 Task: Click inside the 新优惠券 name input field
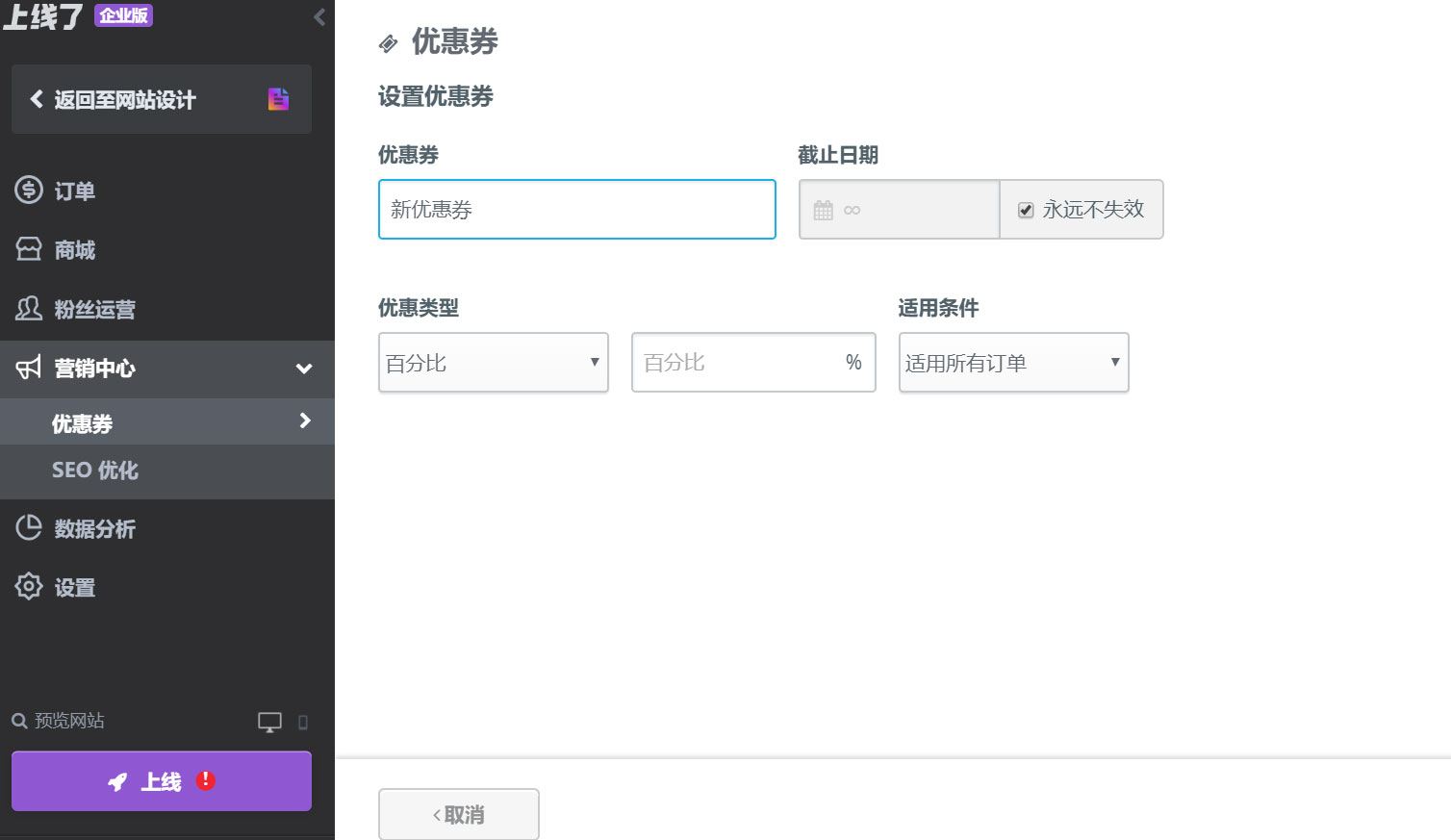576,209
